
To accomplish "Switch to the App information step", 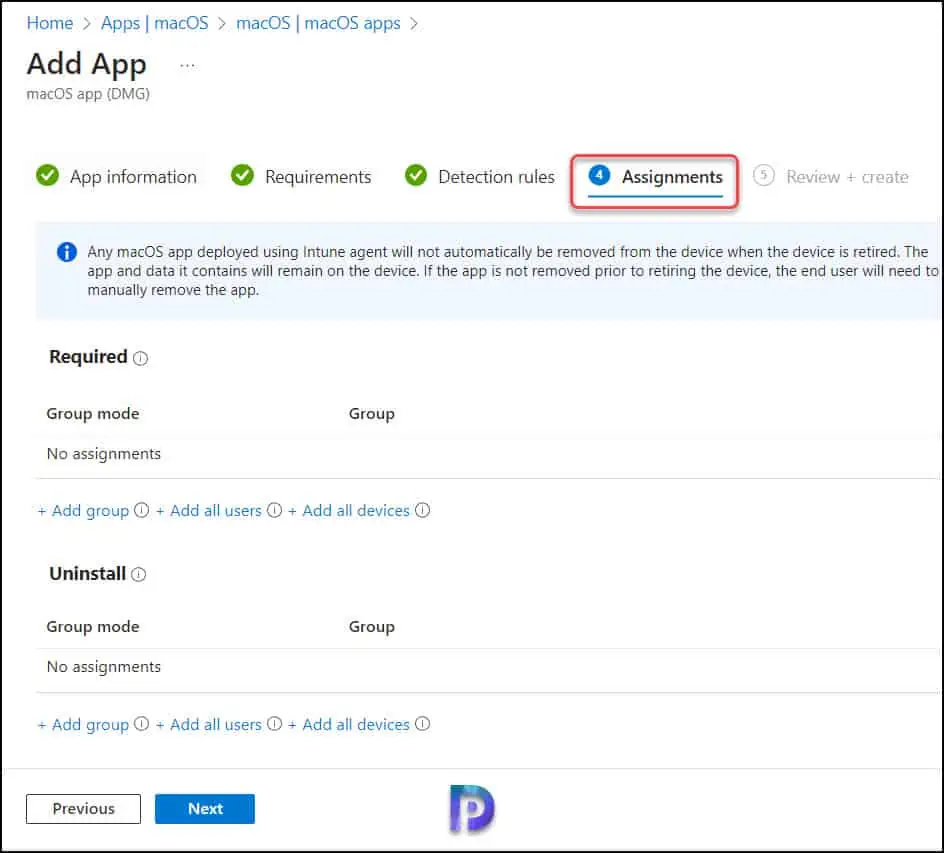I will click(x=116, y=176).
